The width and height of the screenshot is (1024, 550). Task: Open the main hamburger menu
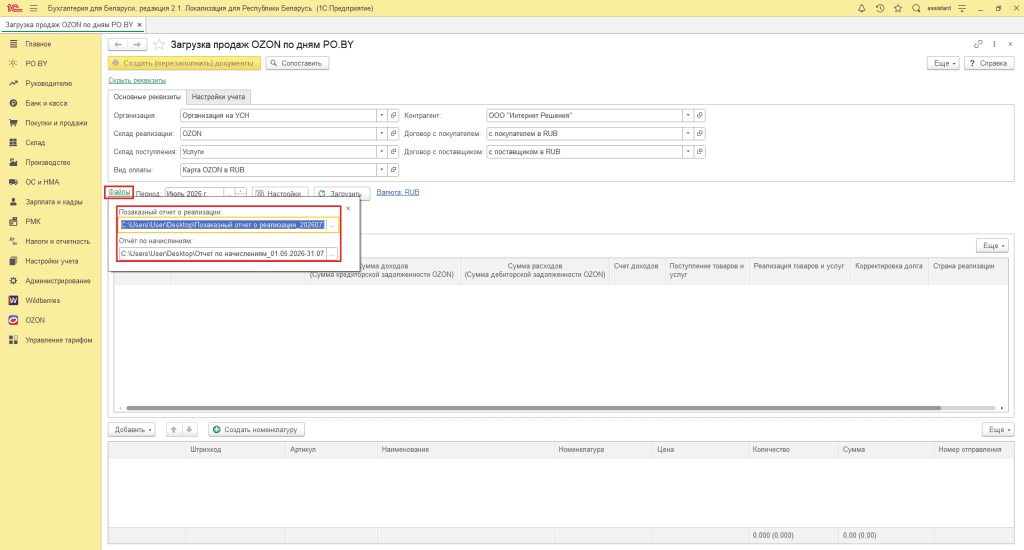click(33, 8)
